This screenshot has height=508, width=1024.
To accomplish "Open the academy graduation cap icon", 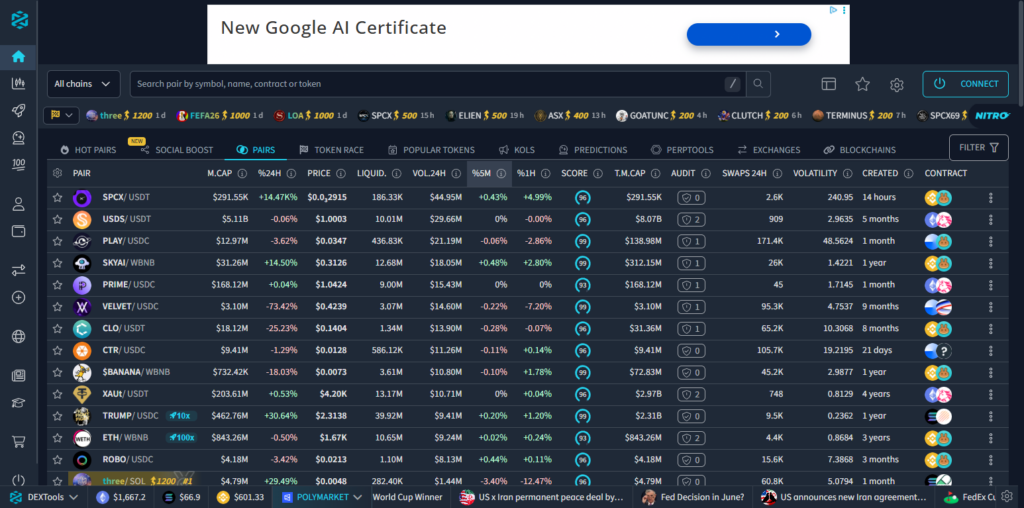I will coord(18,403).
